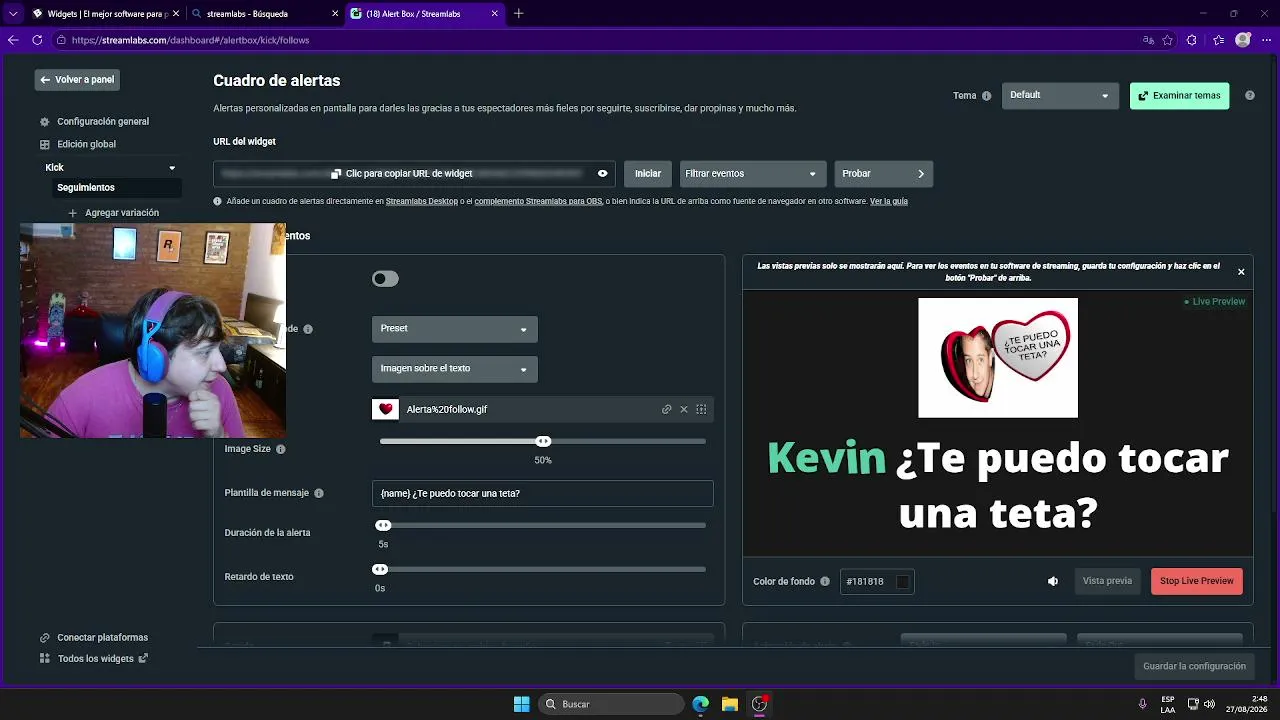Open the Tema Default dropdown

pos(1060,95)
